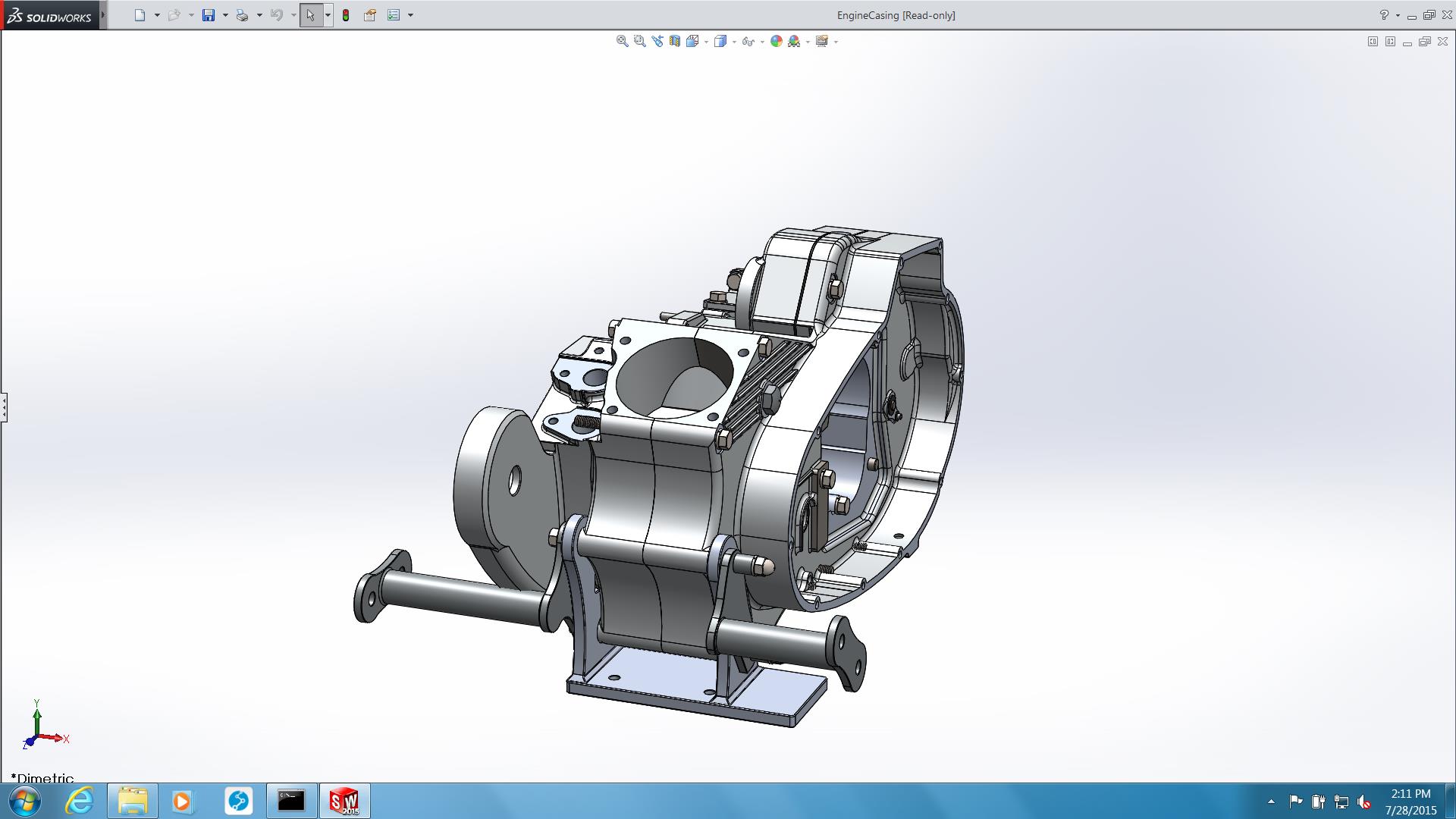Screen dimensions: 1456x819
Task: Click the Zoom to Fit icon
Action: [x=622, y=42]
